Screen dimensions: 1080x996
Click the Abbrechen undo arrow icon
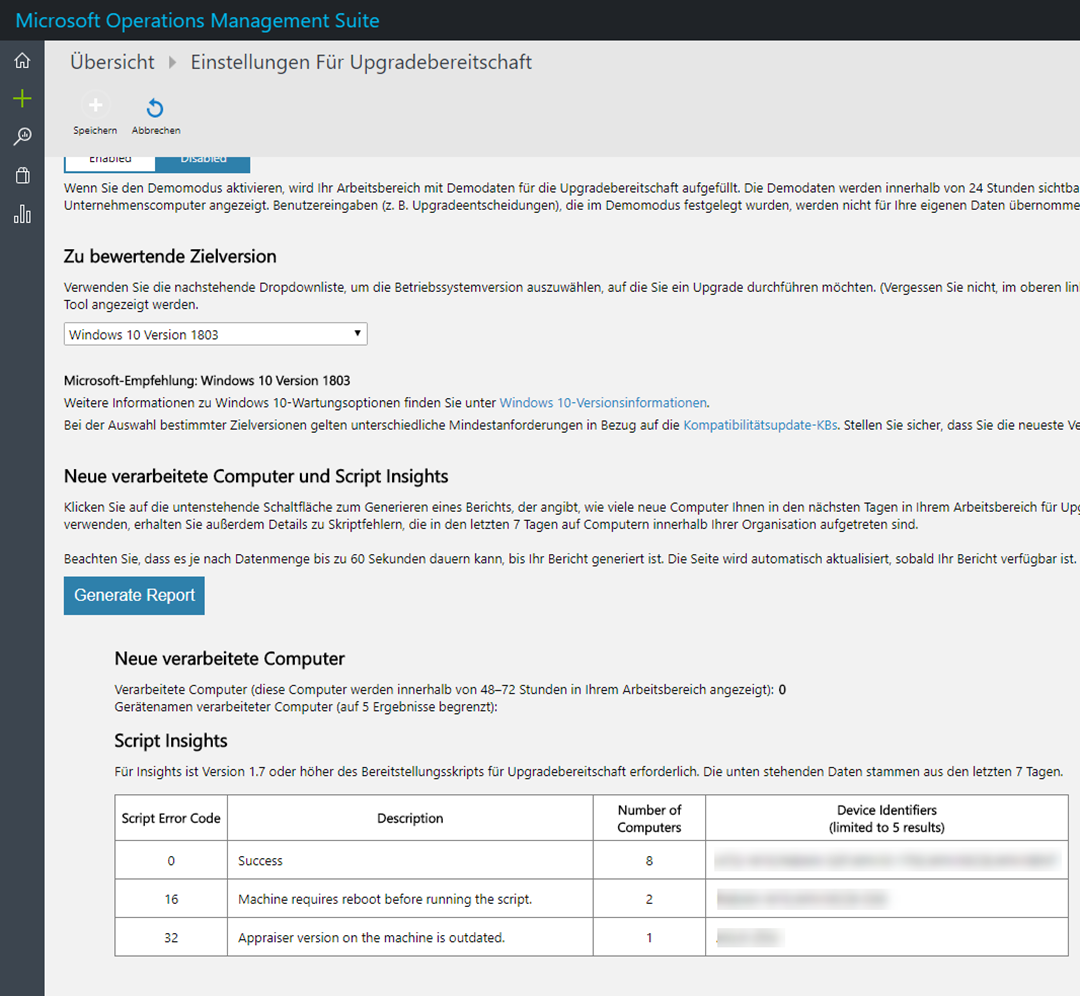155,108
